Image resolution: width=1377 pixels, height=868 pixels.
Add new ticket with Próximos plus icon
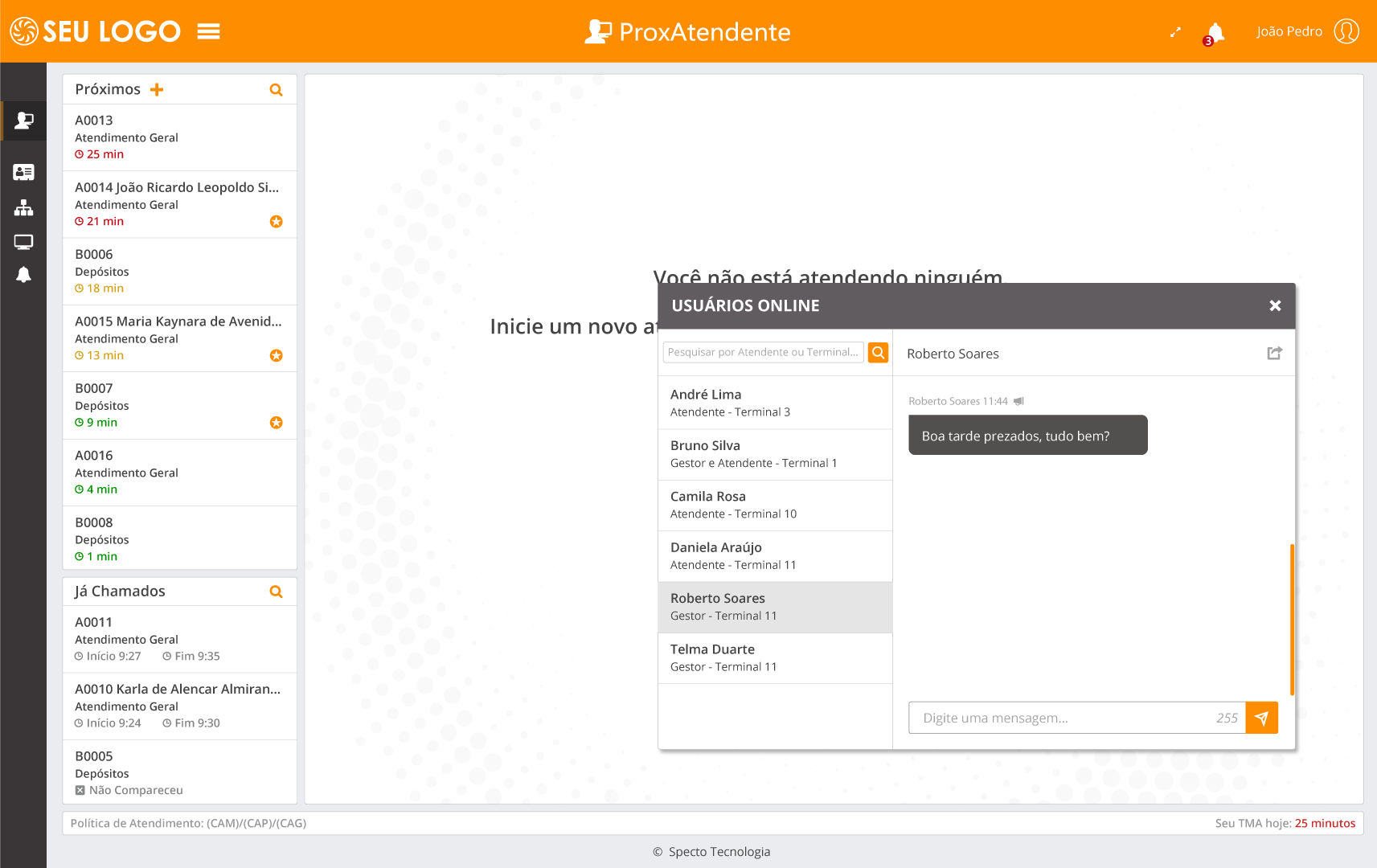pos(157,89)
